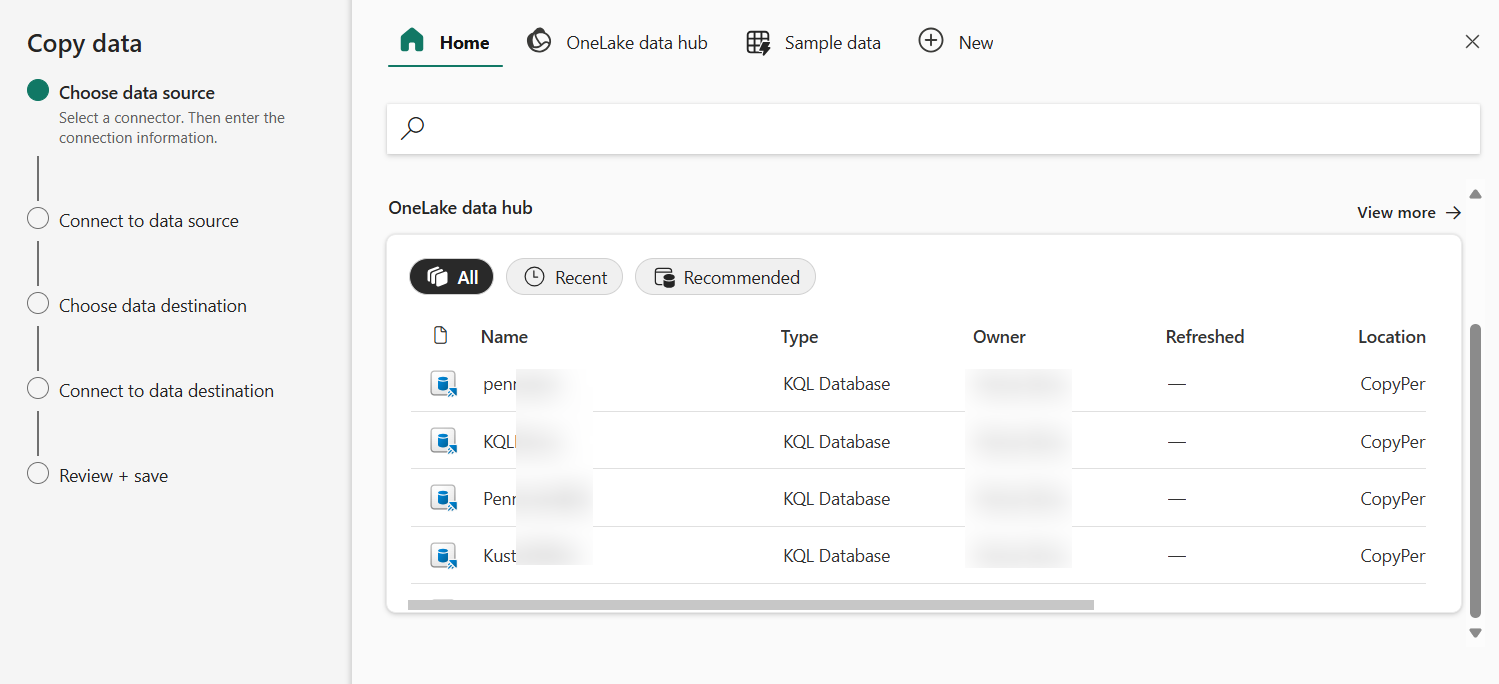1499x684 pixels.
Task: Open the Home tab
Action: coord(445,43)
